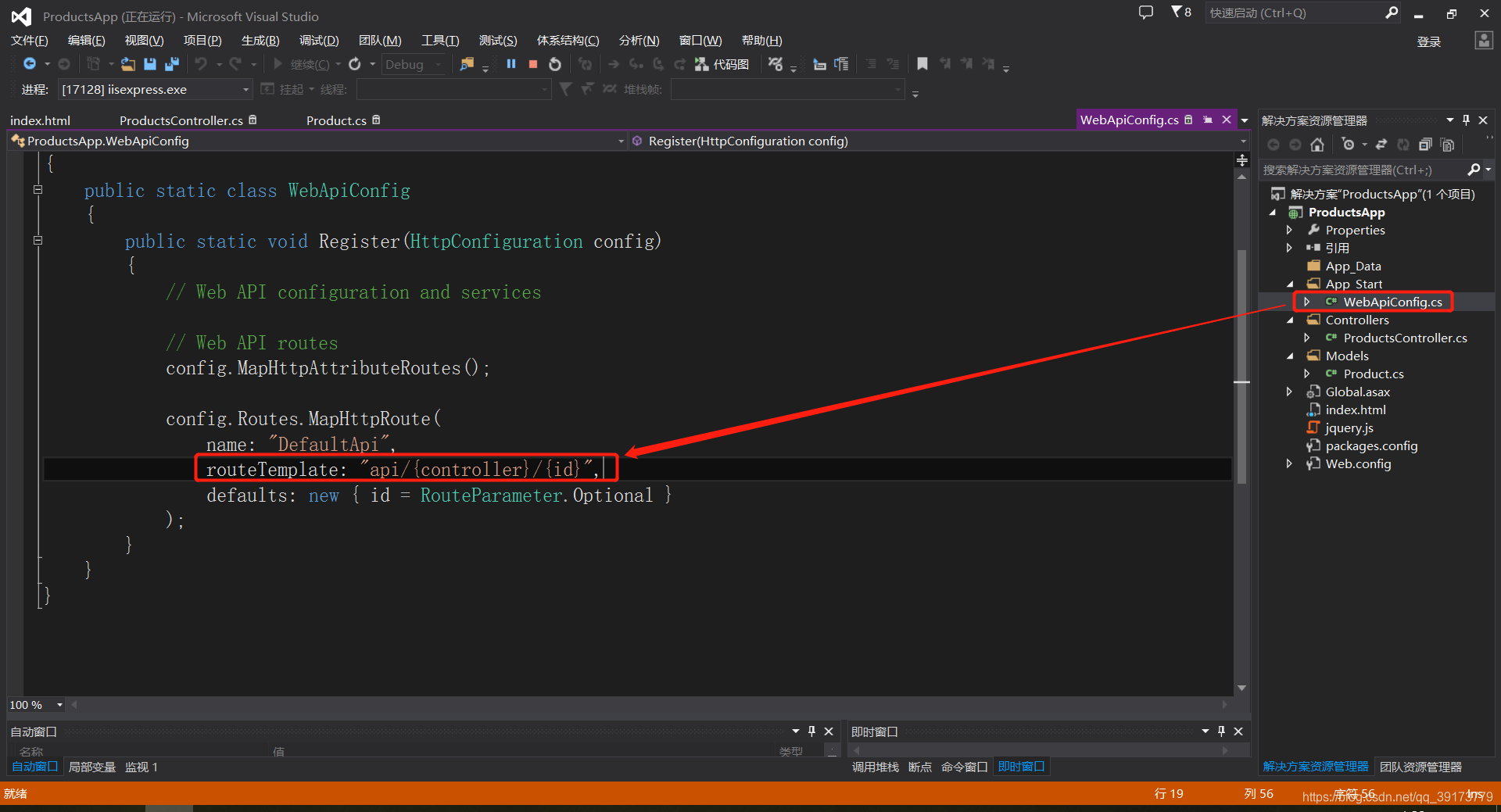This screenshot has height=812, width=1501.
Task: Select packages.config in Solution Explorer
Action: (x=1371, y=445)
